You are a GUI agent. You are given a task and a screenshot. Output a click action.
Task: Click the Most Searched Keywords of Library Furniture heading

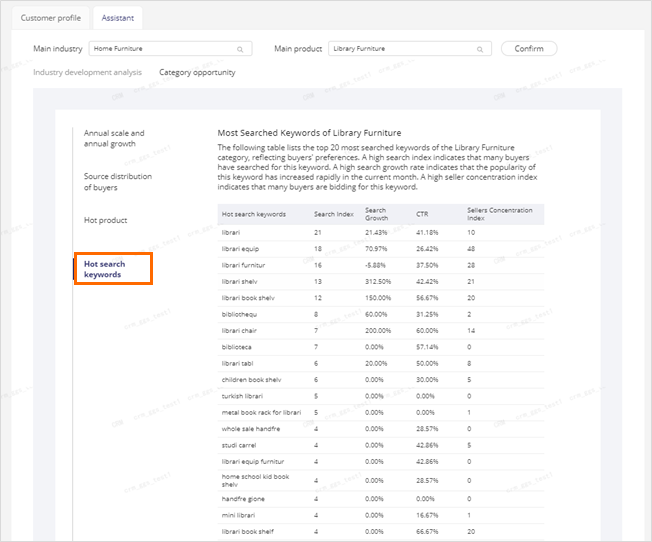coord(309,133)
